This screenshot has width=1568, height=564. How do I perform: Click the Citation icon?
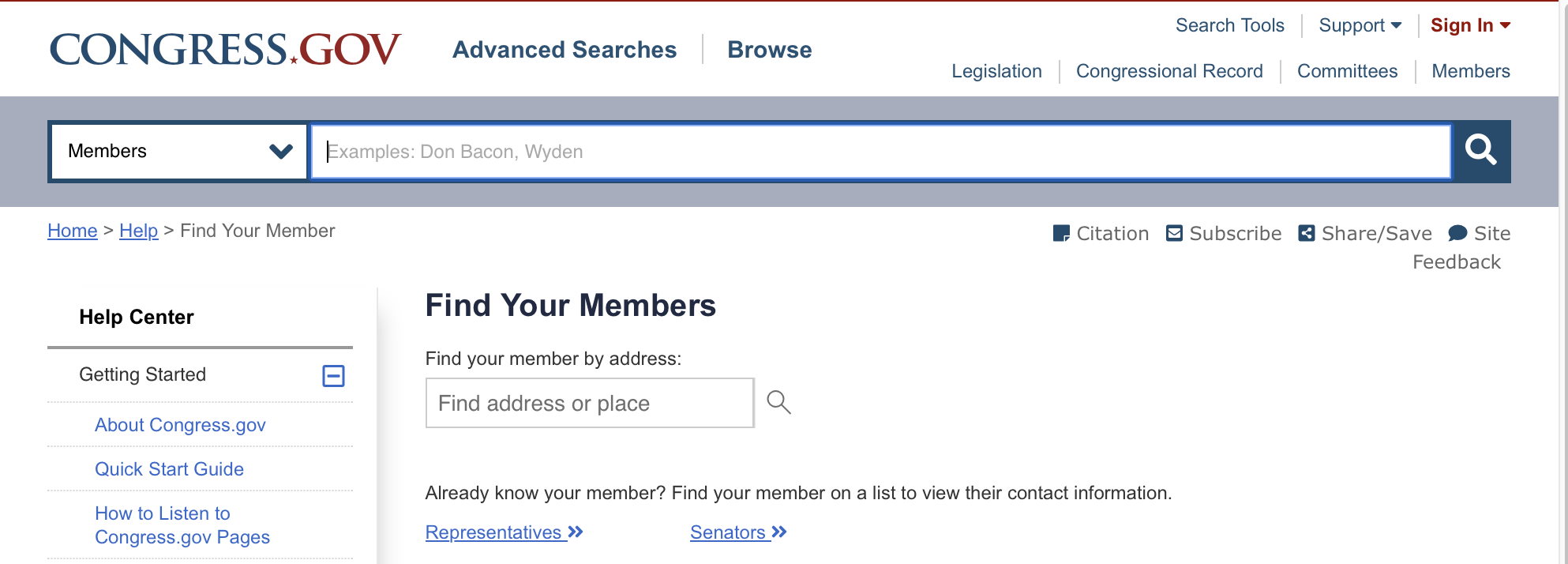point(1061,233)
